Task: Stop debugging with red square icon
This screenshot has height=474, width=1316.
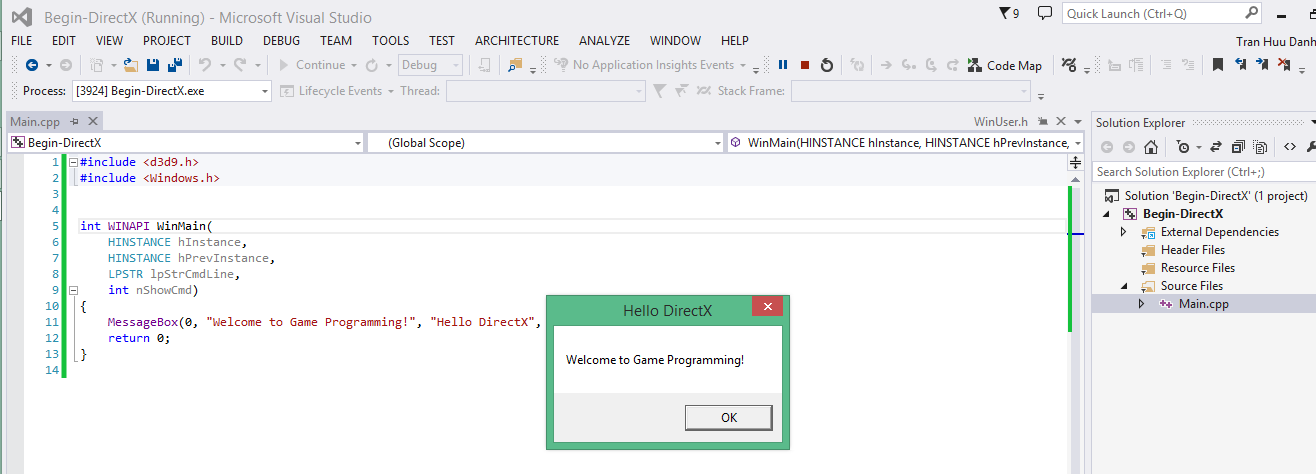Action: click(x=805, y=65)
